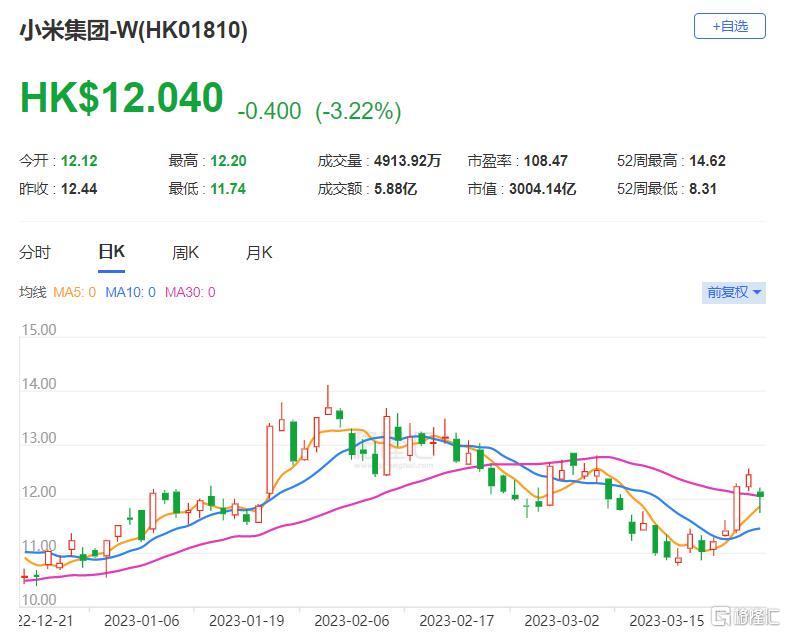Click the 15.00 price axis label

39,330
